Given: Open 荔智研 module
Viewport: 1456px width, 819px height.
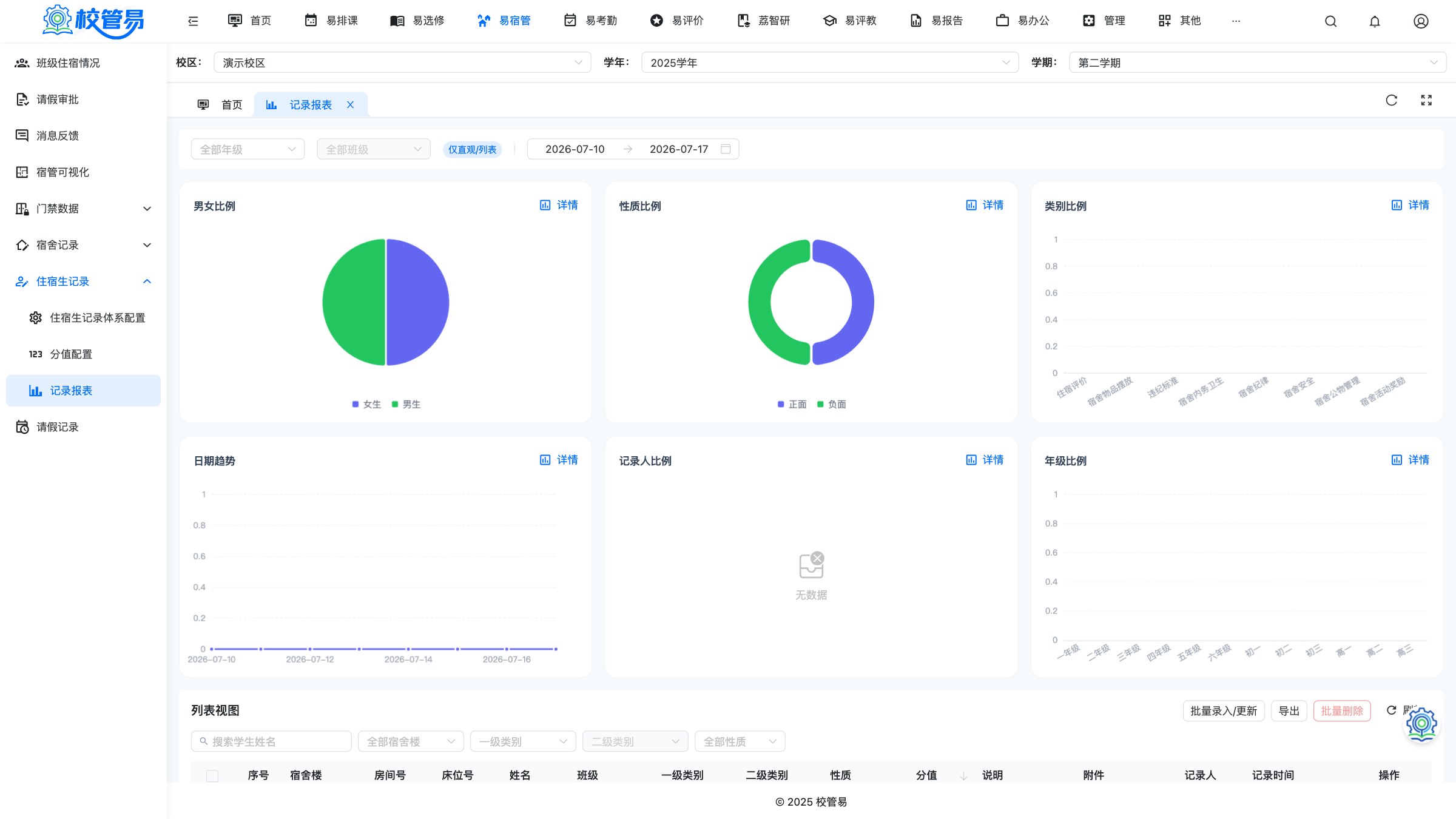Looking at the screenshot, I should (763, 21).
